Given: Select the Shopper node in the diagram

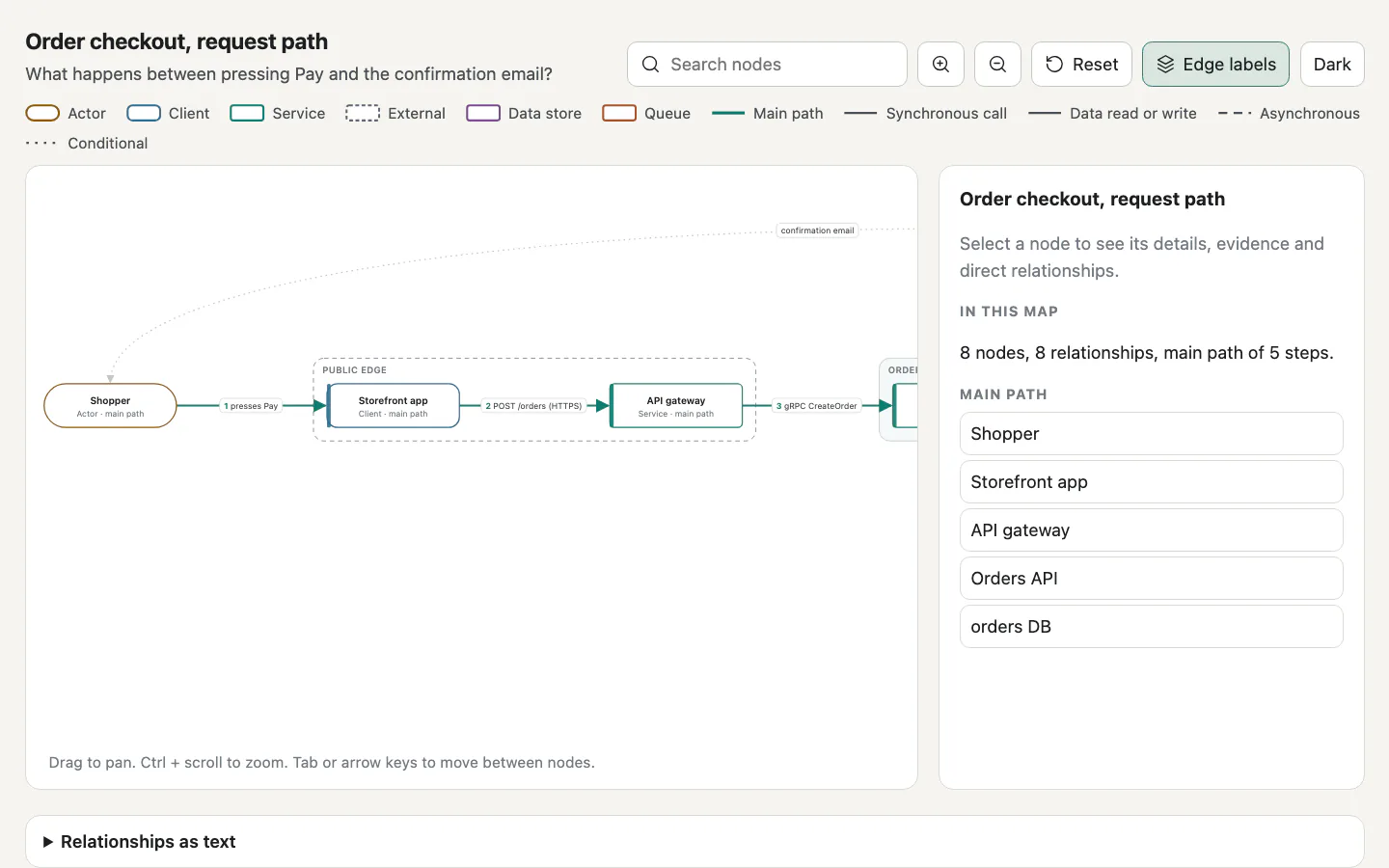Looking at the screenshot, I should 110,406.
